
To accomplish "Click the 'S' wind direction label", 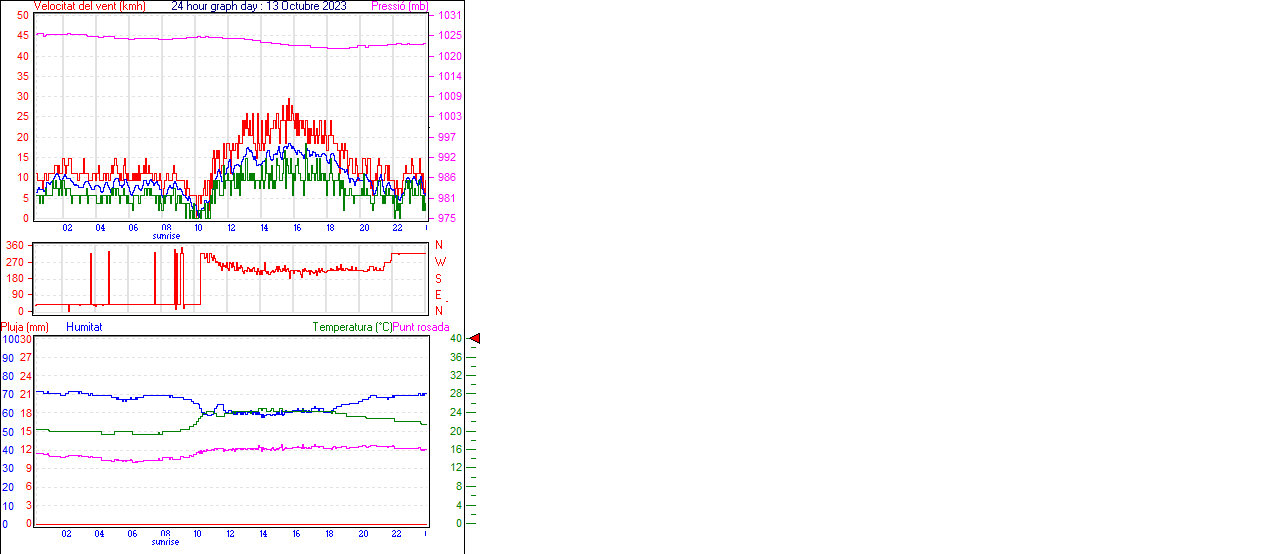I will [438, 278].
